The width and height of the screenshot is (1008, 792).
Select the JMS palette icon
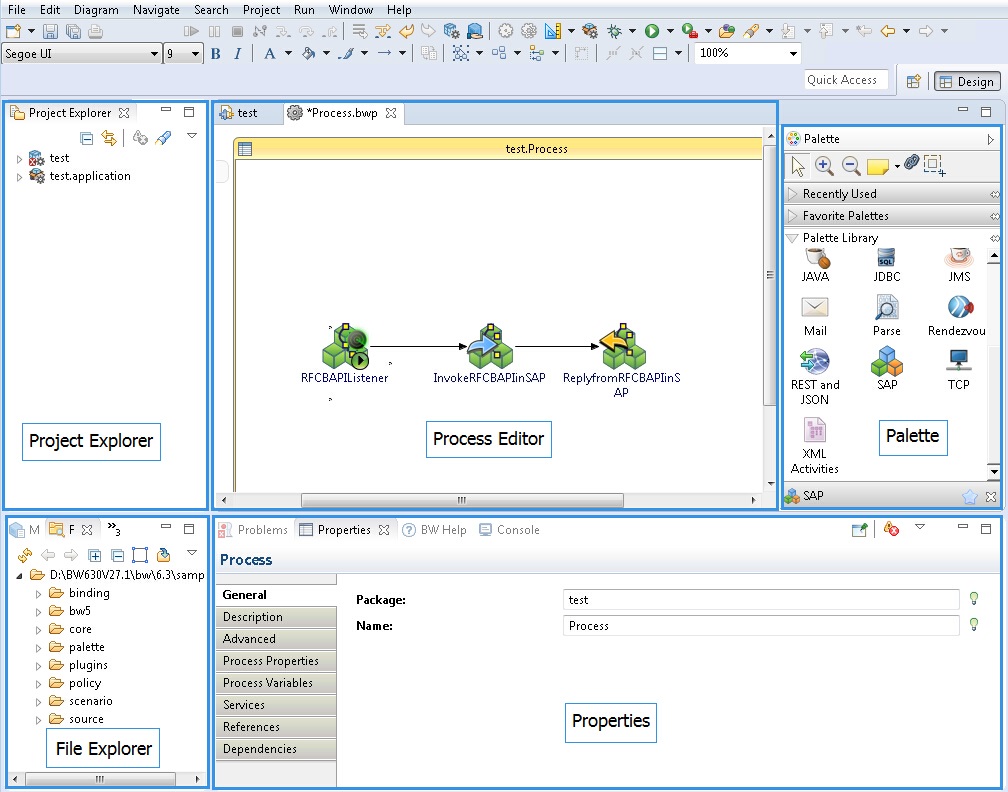[958, 260]
